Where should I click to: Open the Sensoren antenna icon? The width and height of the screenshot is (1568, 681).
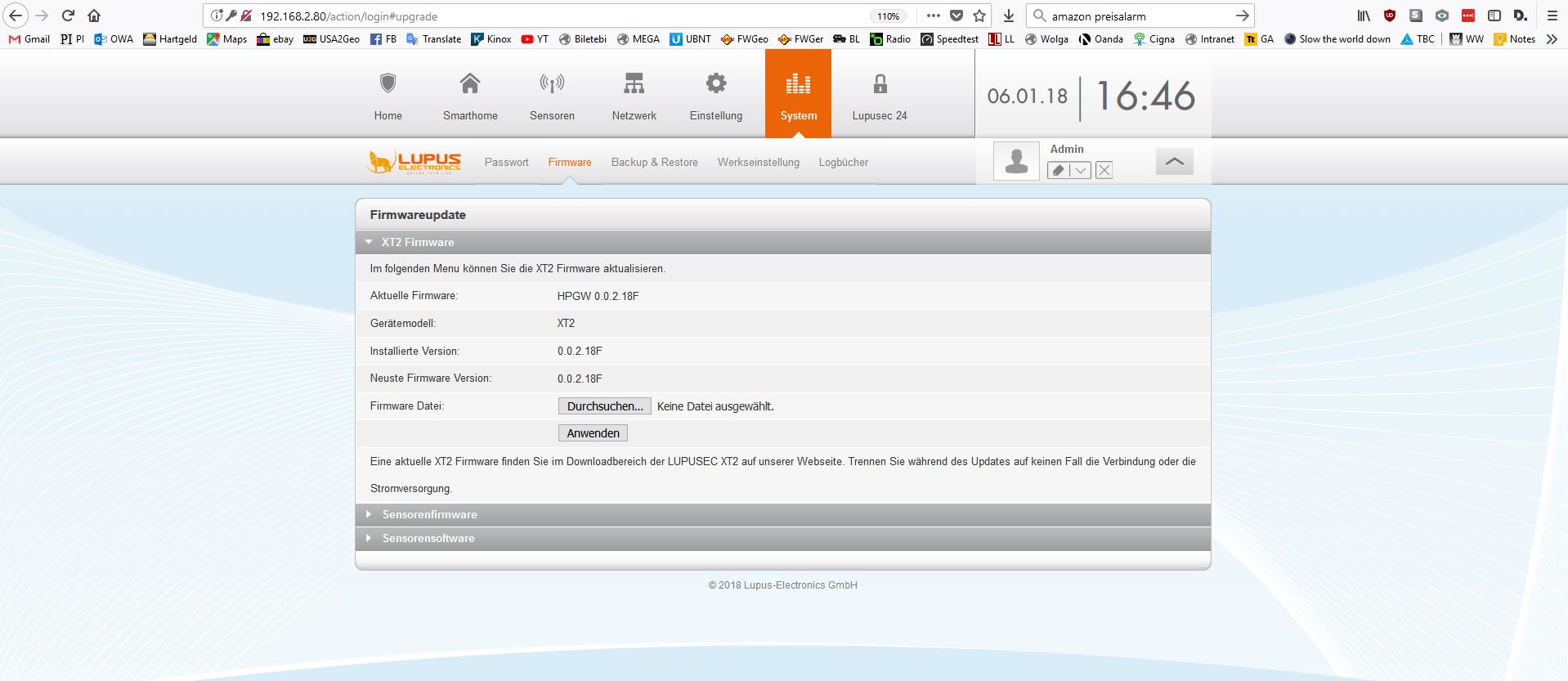point(552,83)
